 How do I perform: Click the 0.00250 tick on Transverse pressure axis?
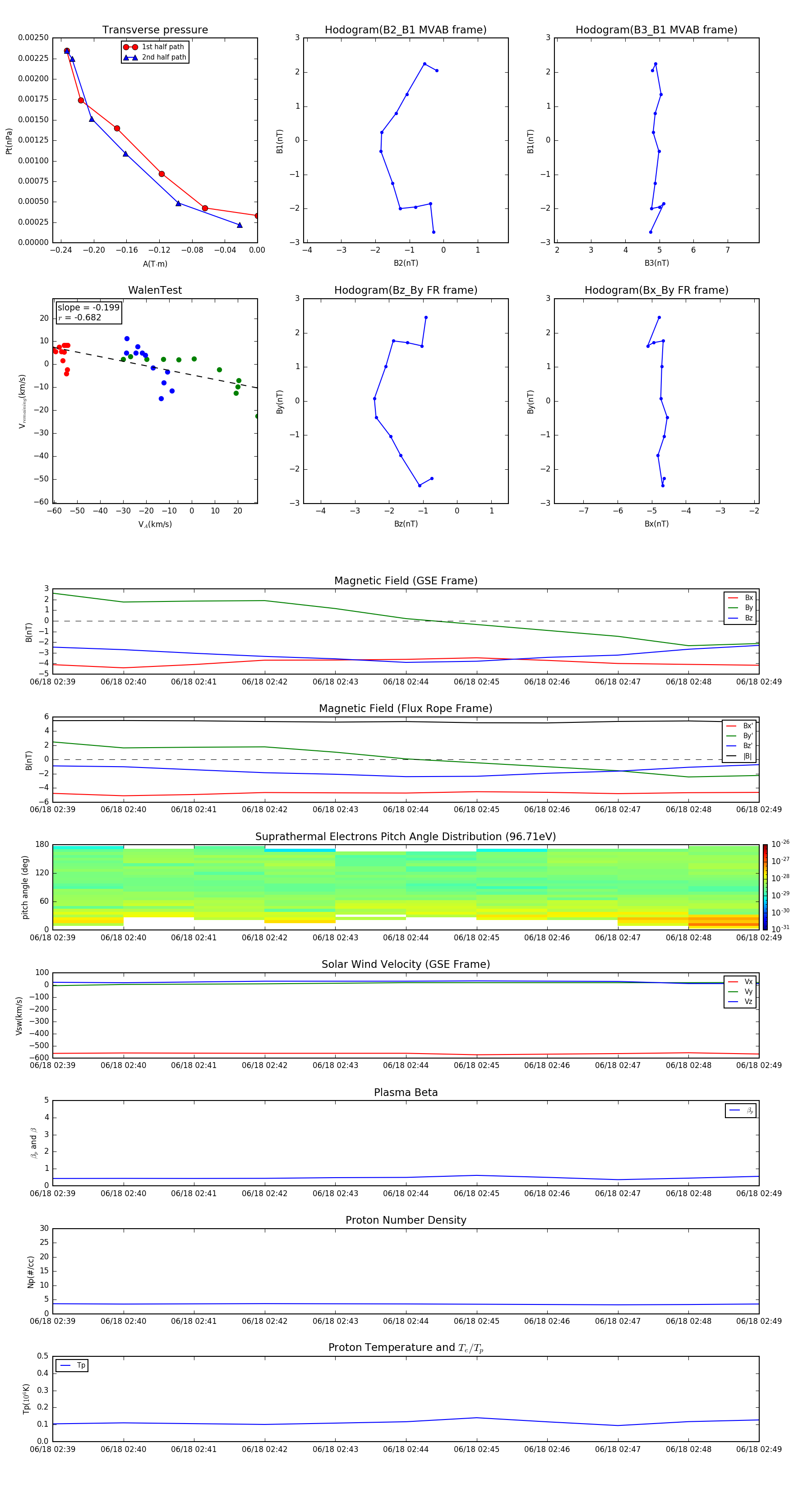pos(33,37)
